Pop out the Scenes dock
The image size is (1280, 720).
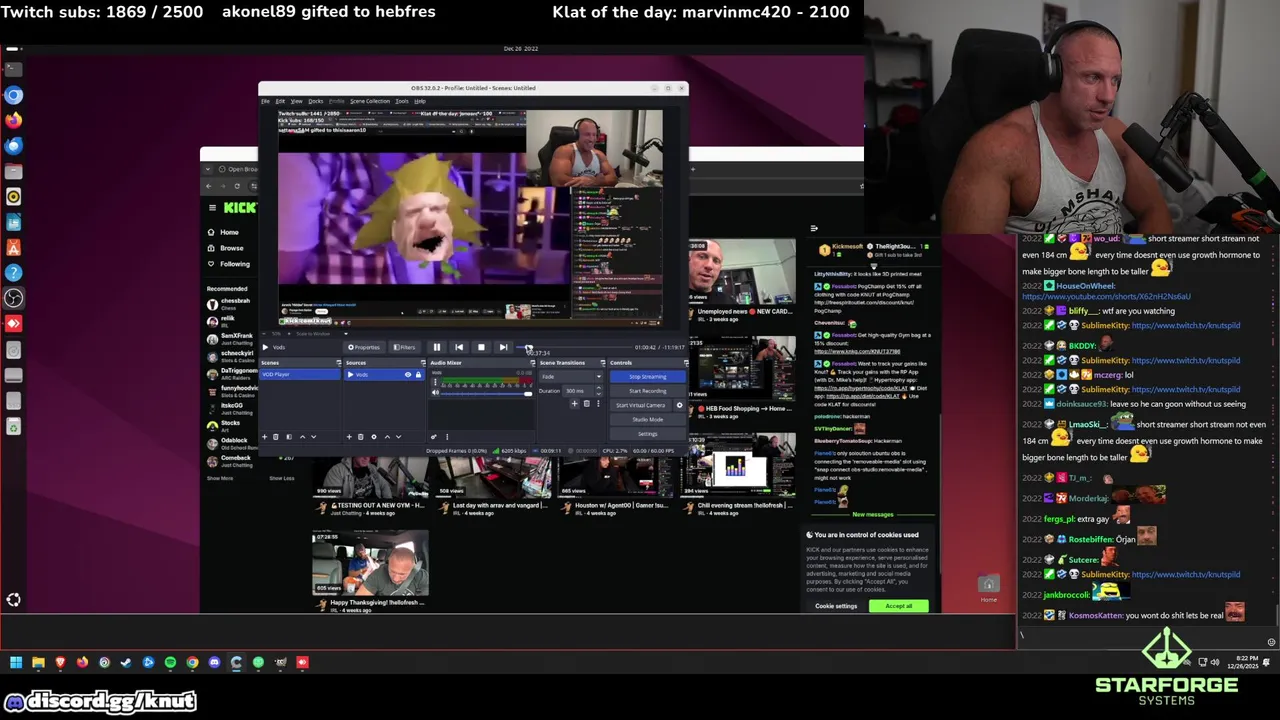tap(339, 363)
